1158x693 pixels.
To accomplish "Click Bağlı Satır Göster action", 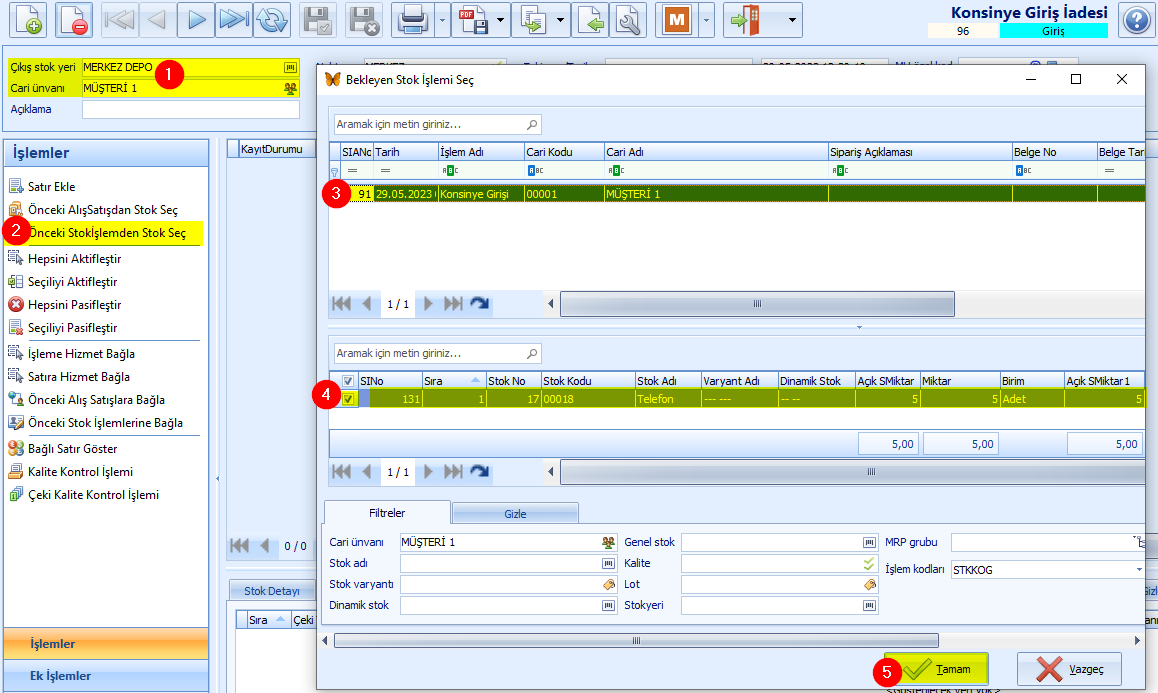I will (72, 449).
